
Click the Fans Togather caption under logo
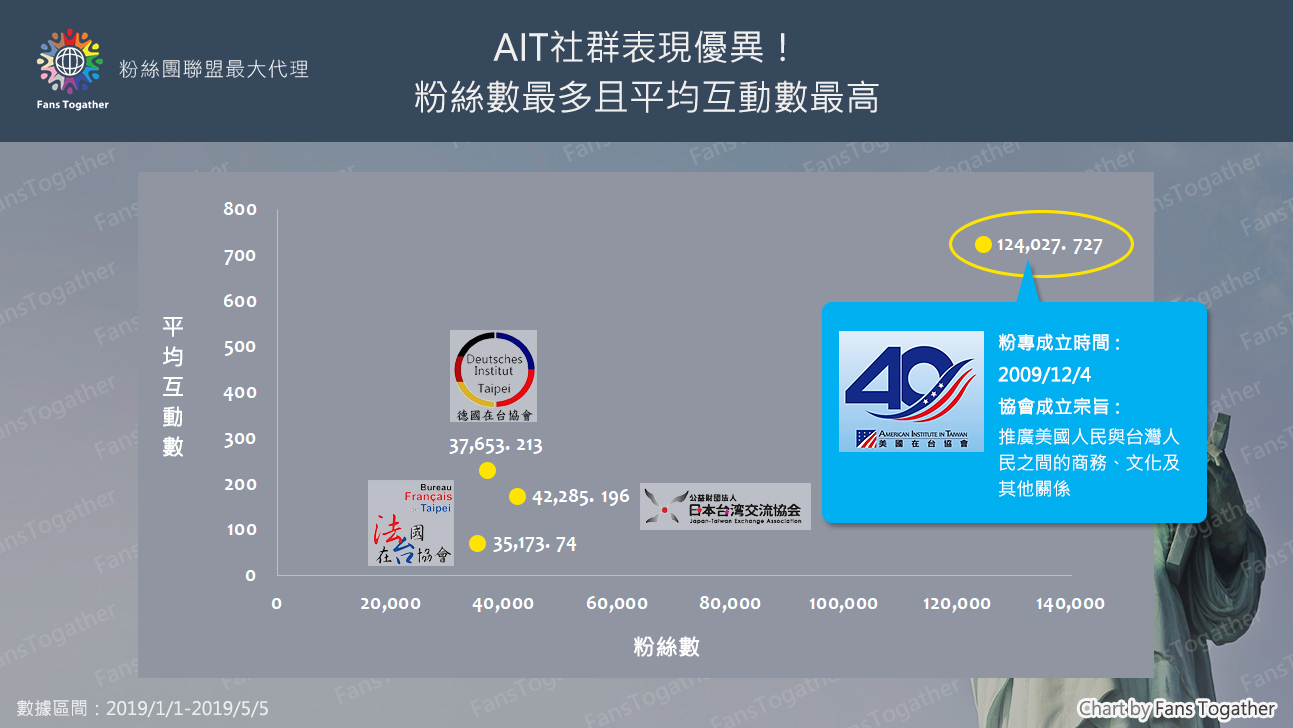[72, 104]
